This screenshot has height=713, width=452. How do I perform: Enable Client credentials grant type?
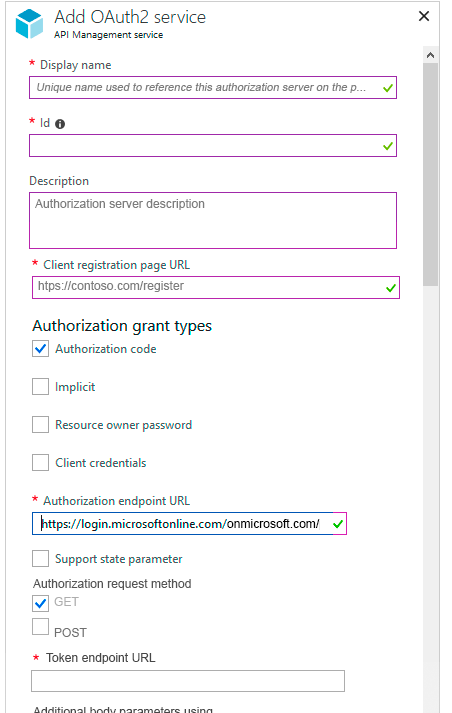pos(40,463)
